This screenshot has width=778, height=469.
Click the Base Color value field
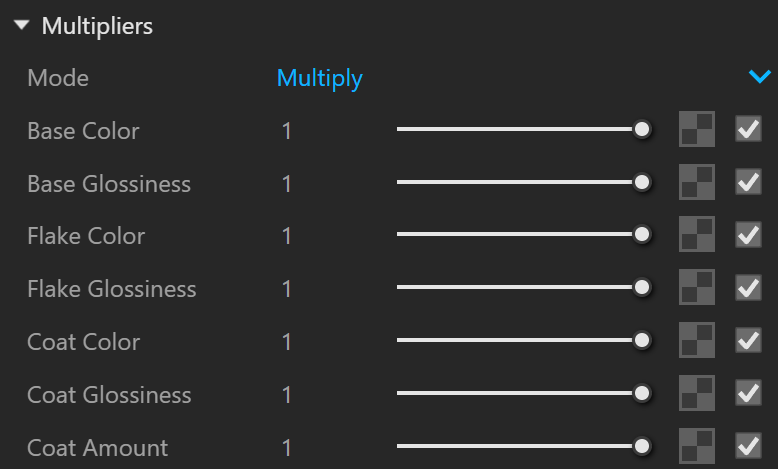[286, 131]
